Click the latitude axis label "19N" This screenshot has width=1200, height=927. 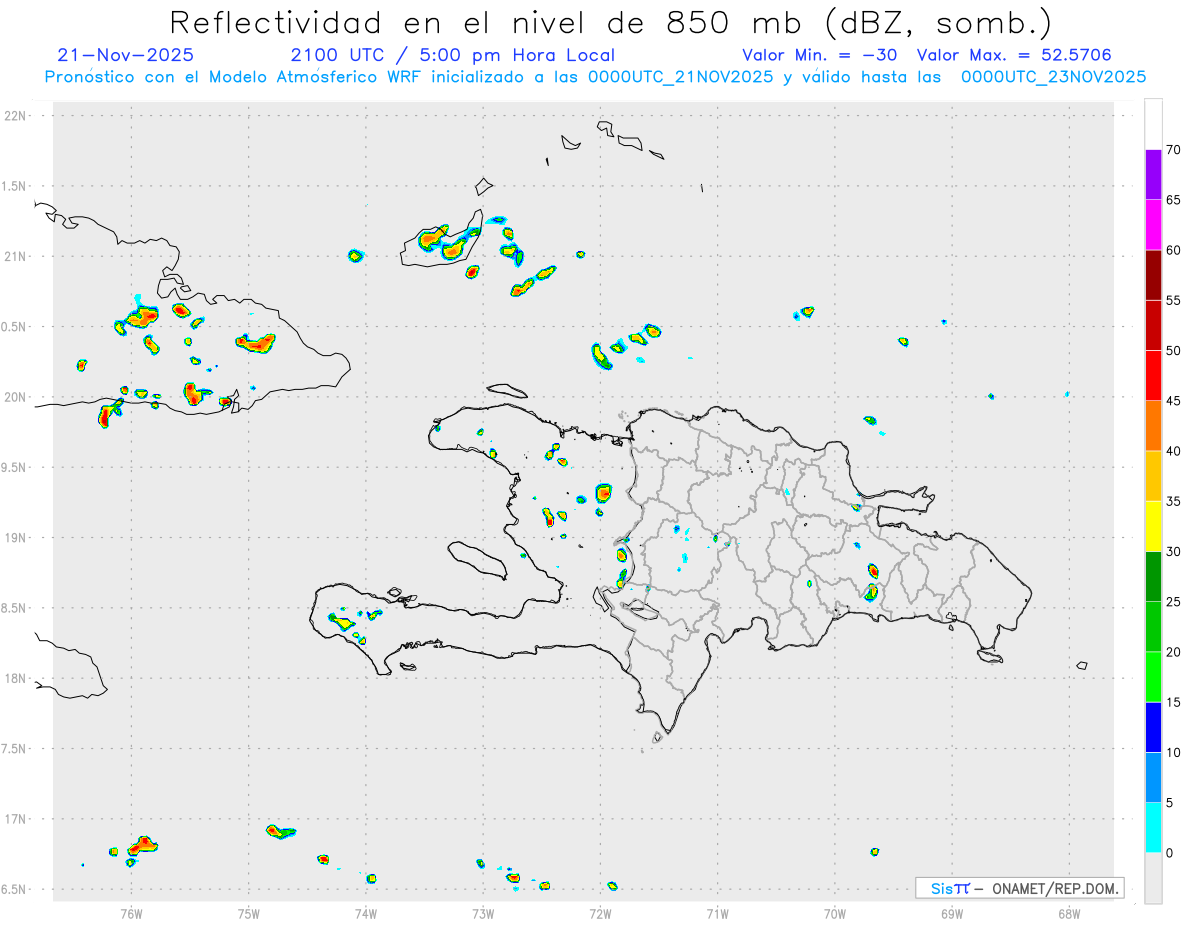[x=17, y=538]
